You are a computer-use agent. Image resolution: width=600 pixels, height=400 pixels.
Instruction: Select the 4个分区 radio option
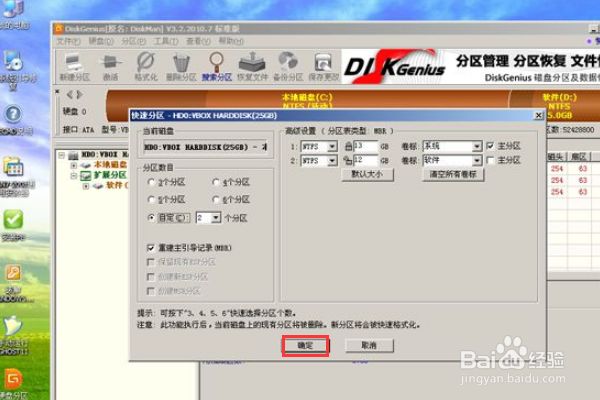(216, 182)
